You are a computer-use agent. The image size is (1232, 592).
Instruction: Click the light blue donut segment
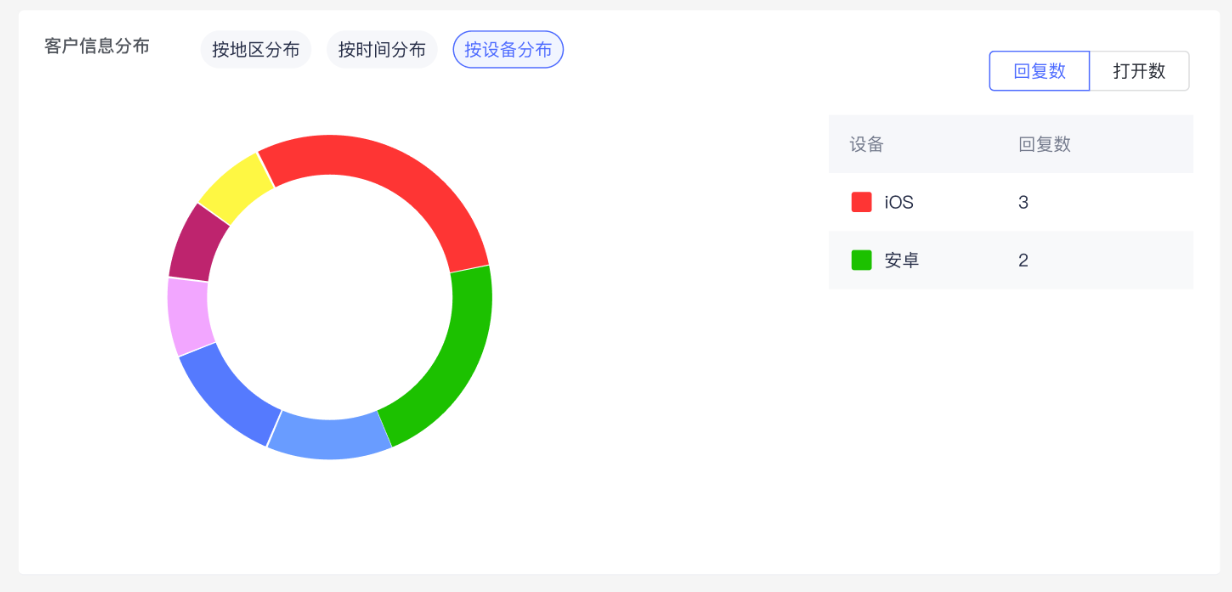point(330,436)
